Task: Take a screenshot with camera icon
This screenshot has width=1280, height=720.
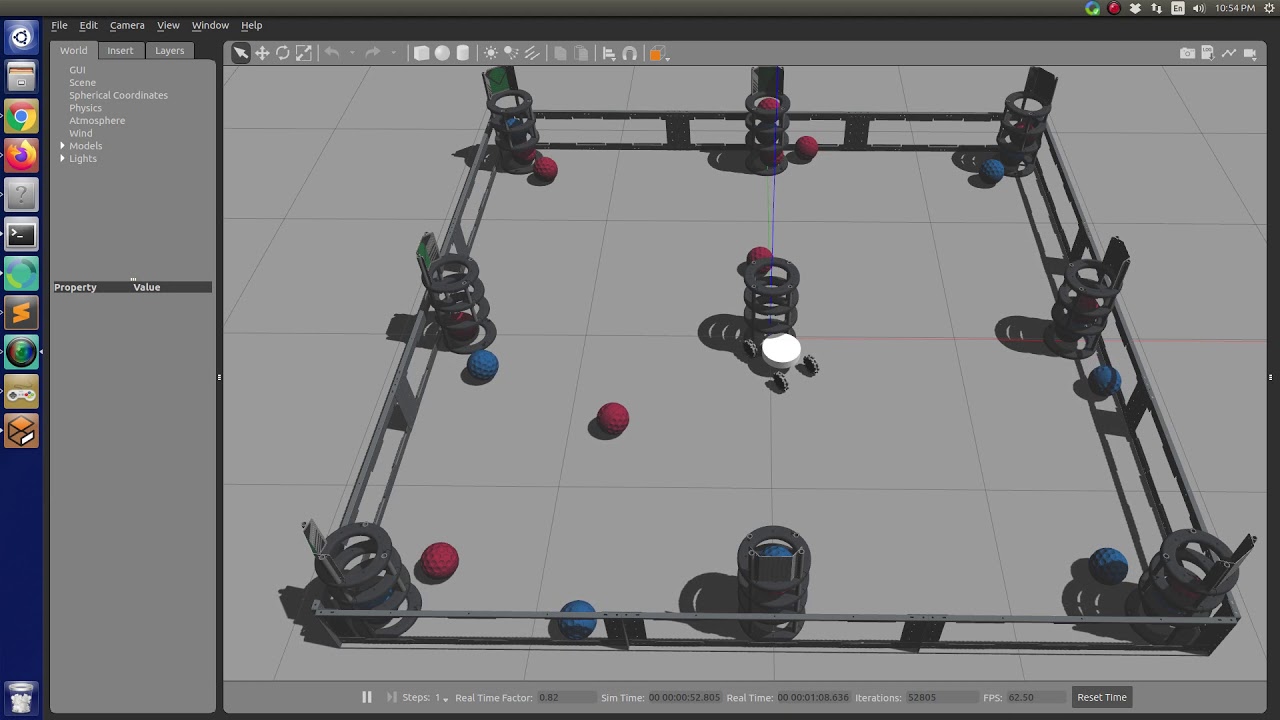Action: click(x=1187, y=53)
